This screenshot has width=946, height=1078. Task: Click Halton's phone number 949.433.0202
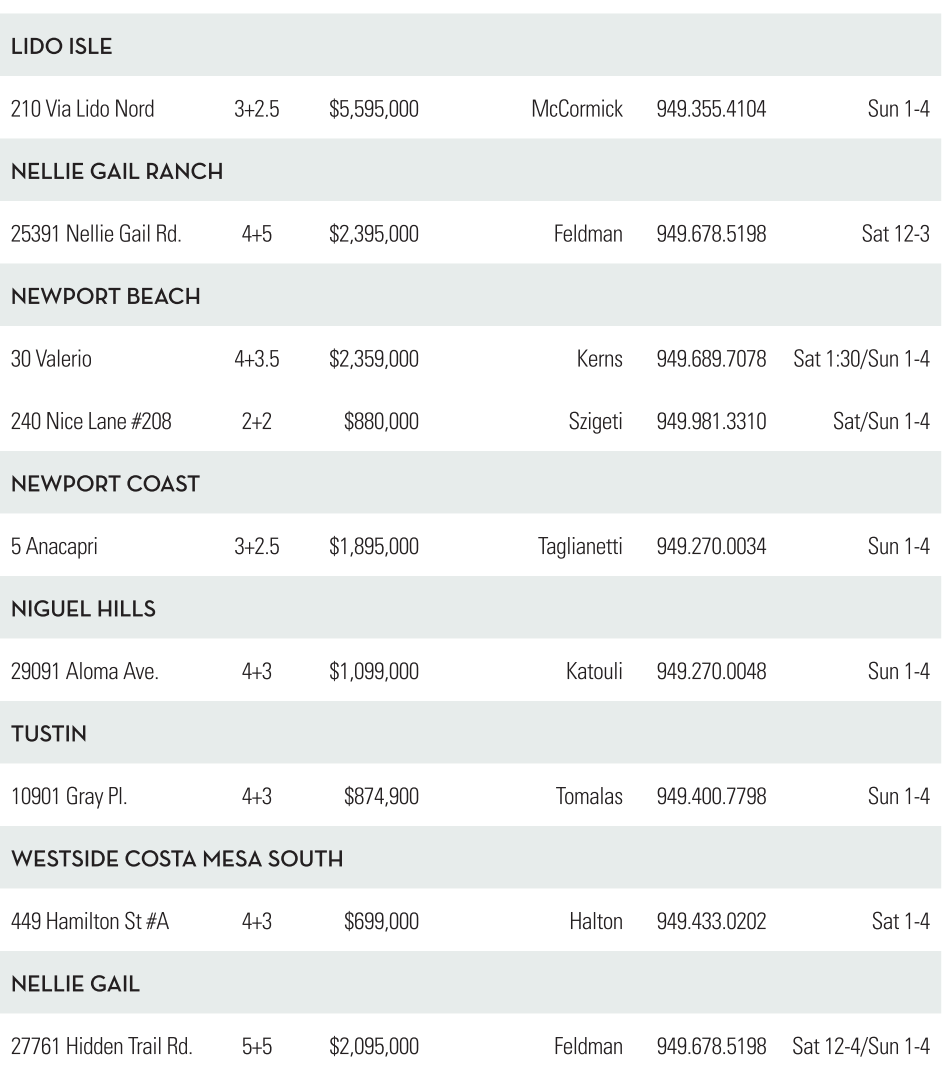(x=711, y=922)
